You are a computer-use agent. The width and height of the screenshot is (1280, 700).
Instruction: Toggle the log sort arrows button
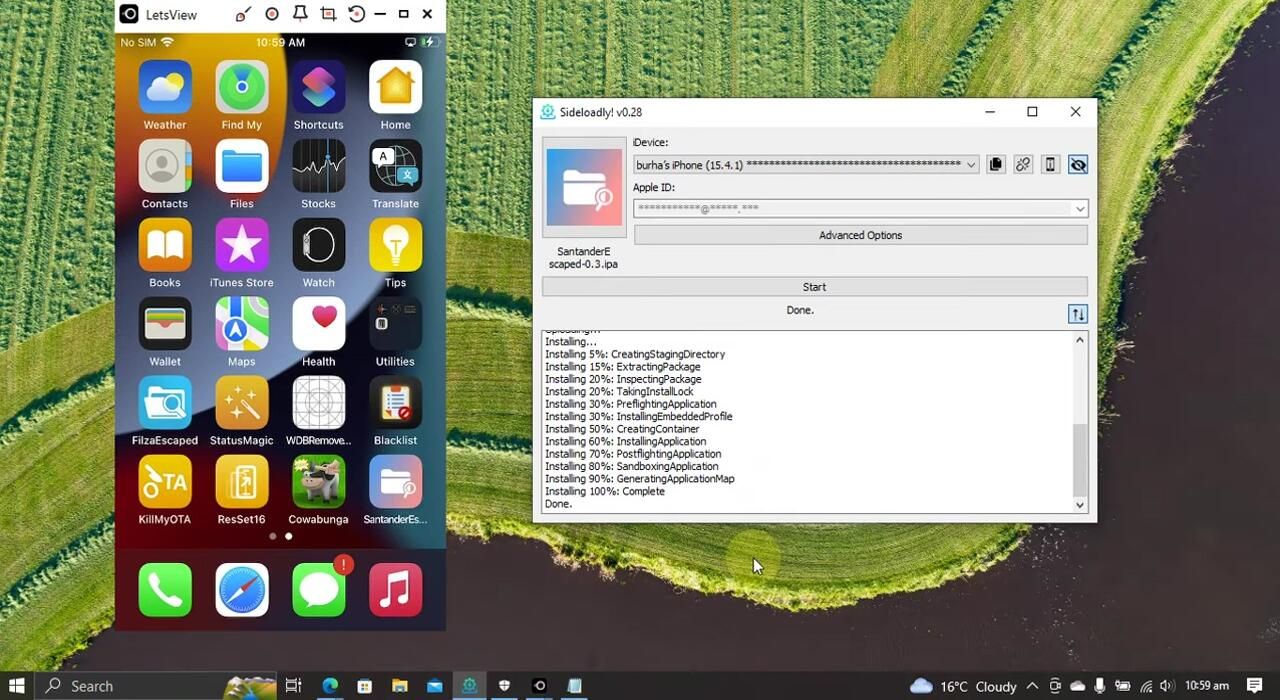[1078, 314]
